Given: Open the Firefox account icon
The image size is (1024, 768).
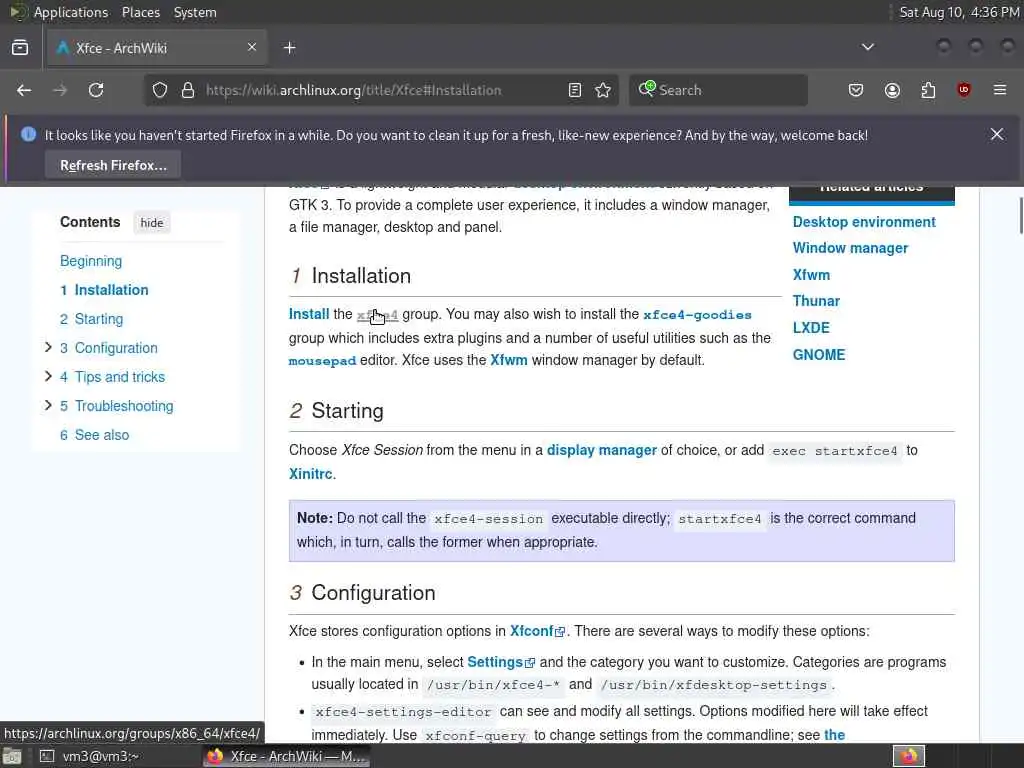Looking at the screenshot, I should click(892, 90).
